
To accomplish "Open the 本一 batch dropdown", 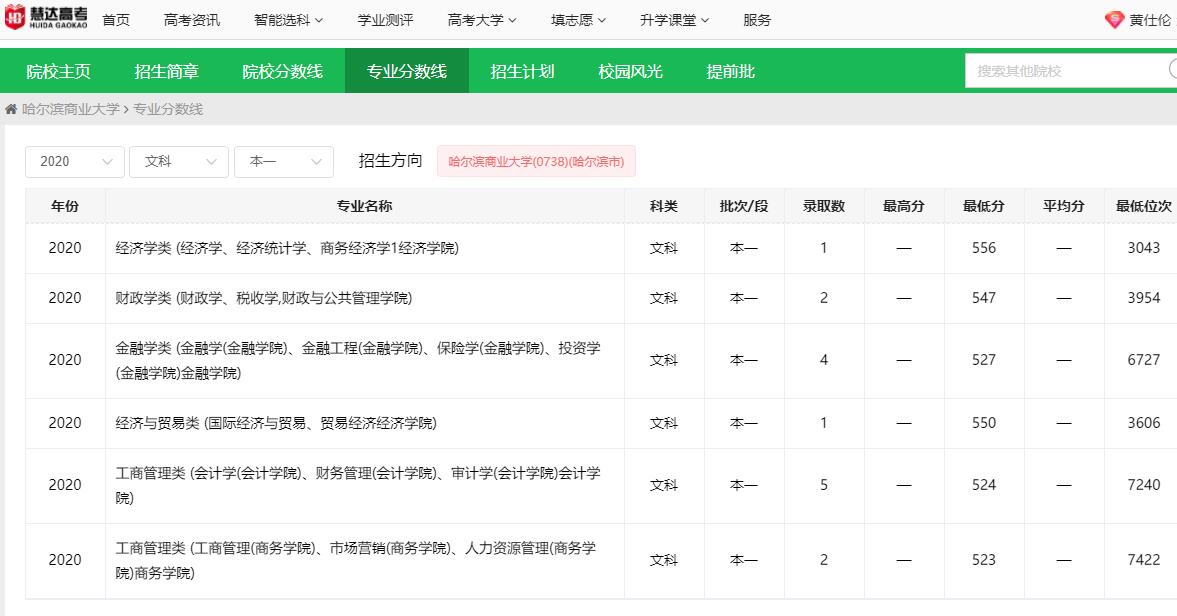I will (x=283, y=162).
